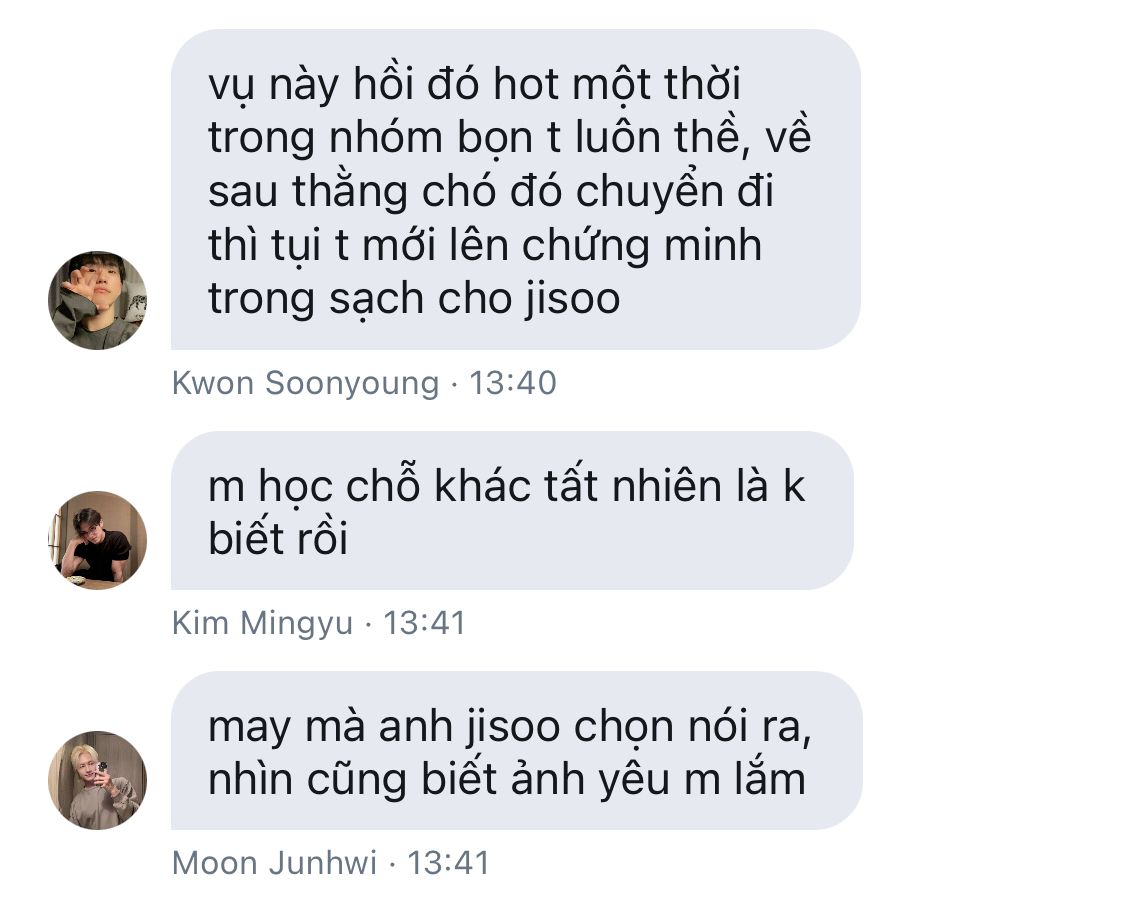Select Moon Junhwi's message bubble
This screenshot has height=904, width=1125.
tap(517, 750)
